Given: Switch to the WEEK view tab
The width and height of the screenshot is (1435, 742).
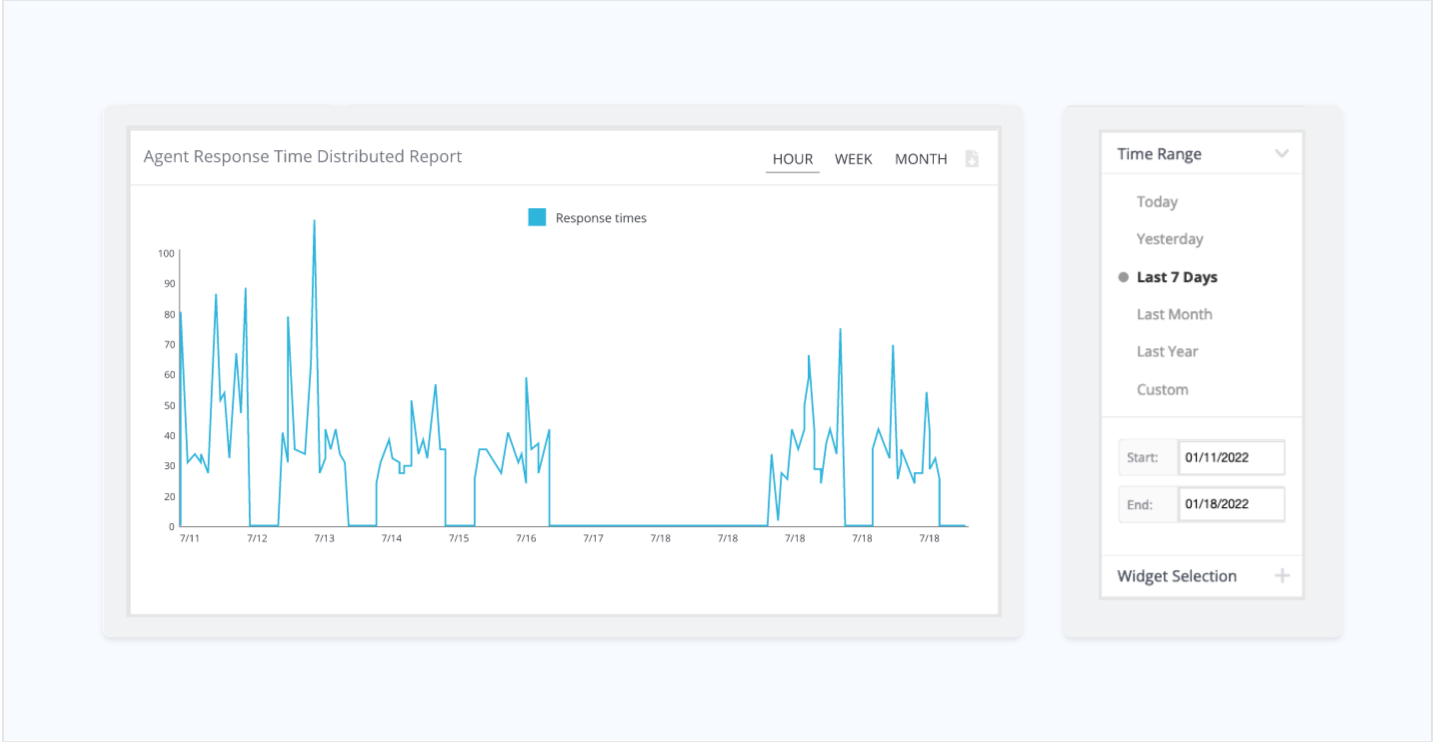Looking at the screenshot, I should [853, 158].
